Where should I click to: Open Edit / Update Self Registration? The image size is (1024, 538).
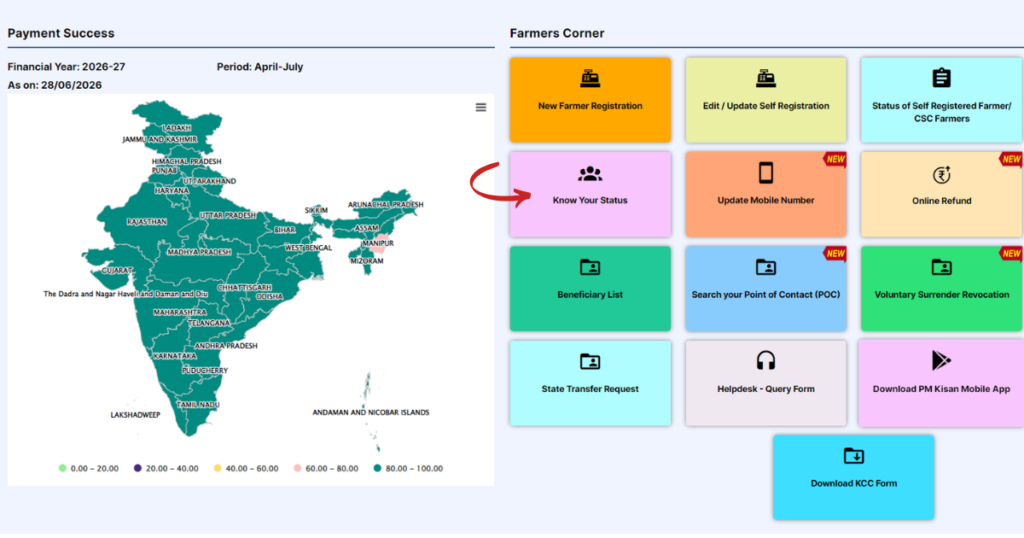pyautogui.click(x=765, y=100)
